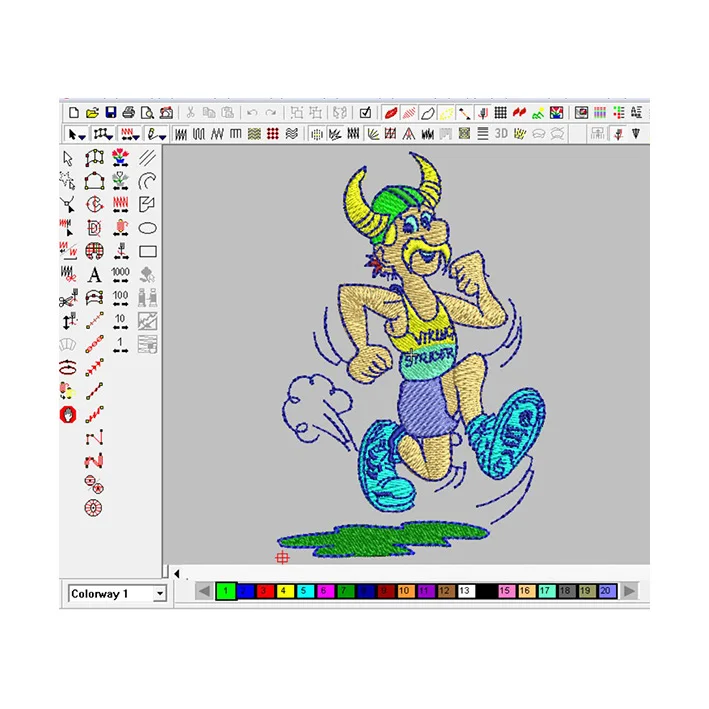Click the travel by 1000 stitches button
Image resolution: width=709 pixels, height=709 pixels.
[121, 274]
